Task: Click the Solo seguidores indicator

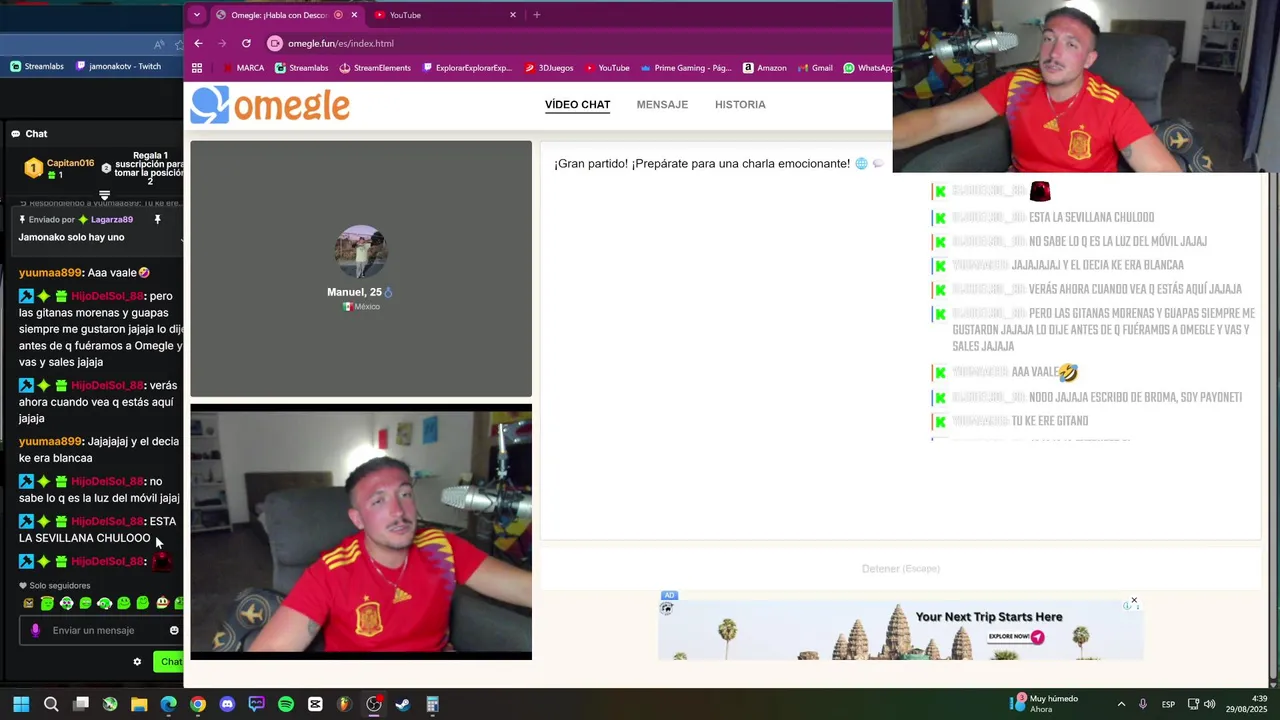Action: pyautogui.click(x=55, y=586)
